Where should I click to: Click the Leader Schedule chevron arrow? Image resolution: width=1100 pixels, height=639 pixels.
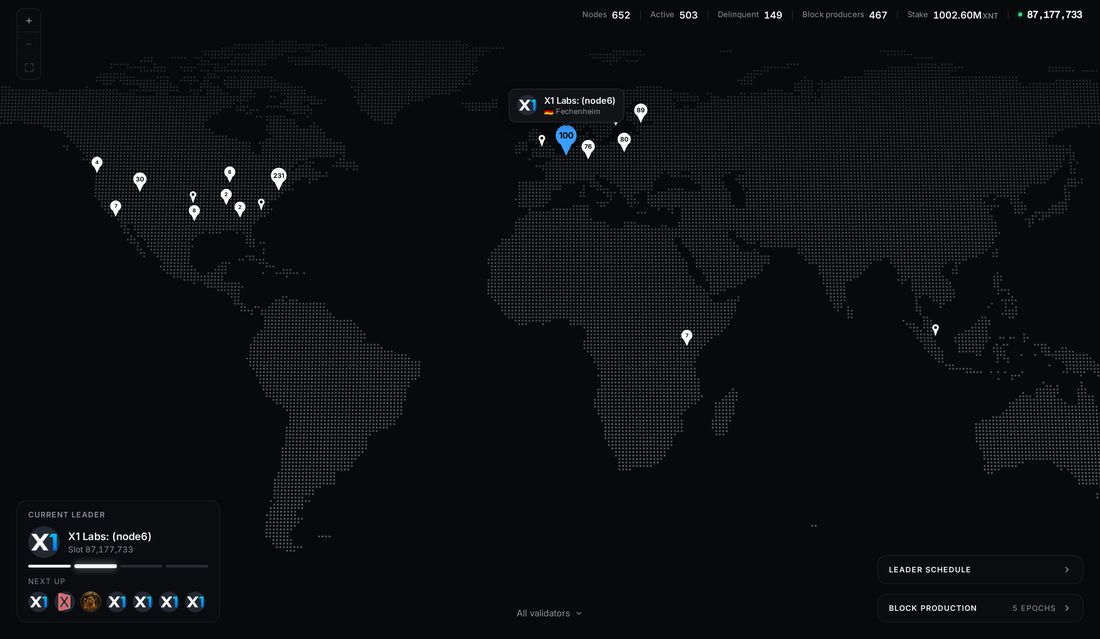[1067, 570]
